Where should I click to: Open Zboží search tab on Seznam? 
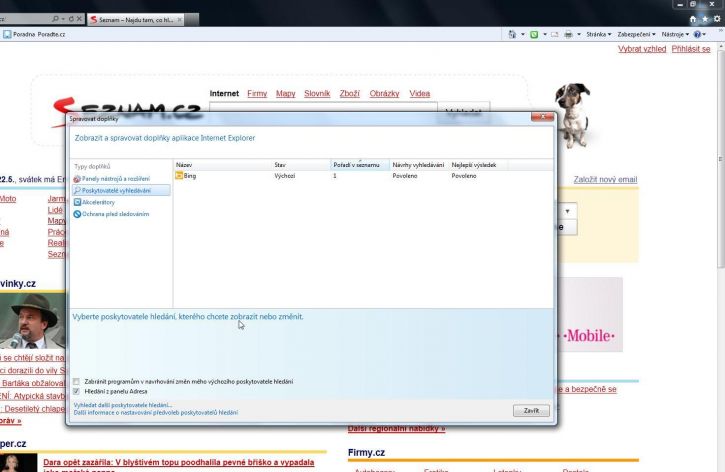[350, 93]
